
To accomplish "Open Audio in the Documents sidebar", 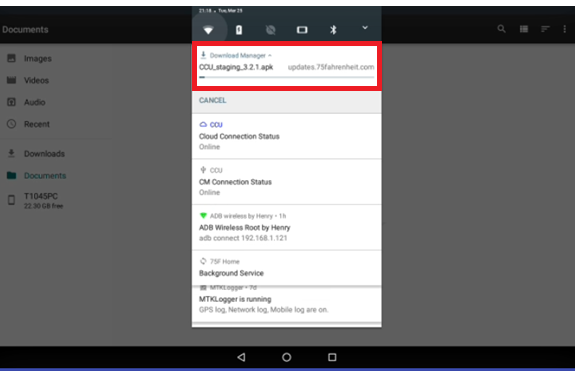I will [55, 102].
